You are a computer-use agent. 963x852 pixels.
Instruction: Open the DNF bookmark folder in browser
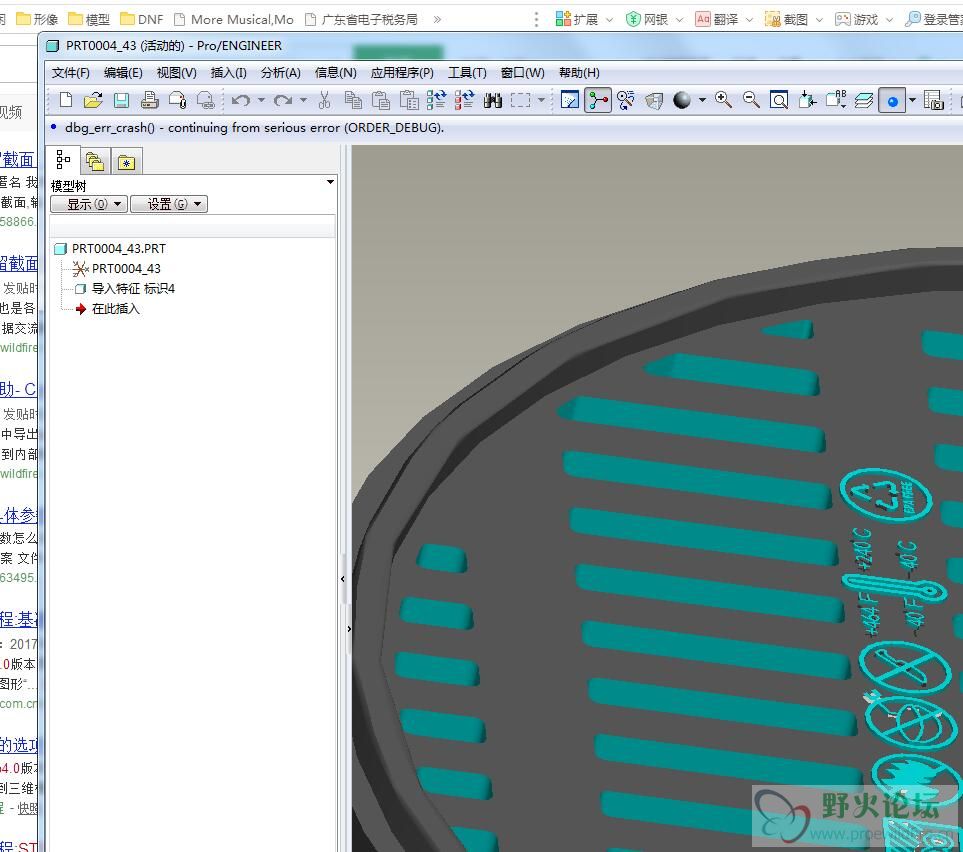tap(142, 19)
